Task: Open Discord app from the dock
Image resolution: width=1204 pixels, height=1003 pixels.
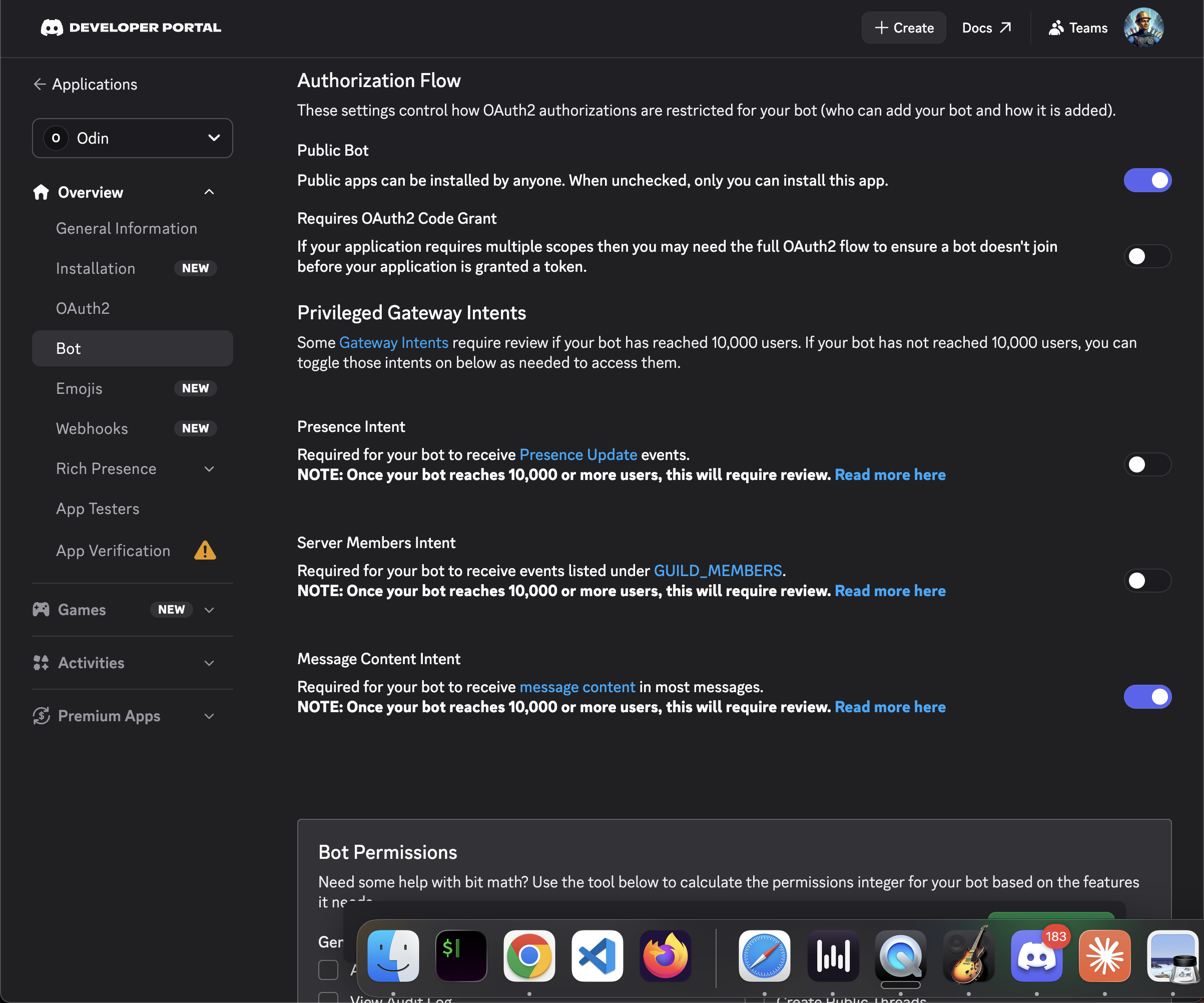Action: pyautogui.click(x=1036, y=955)
